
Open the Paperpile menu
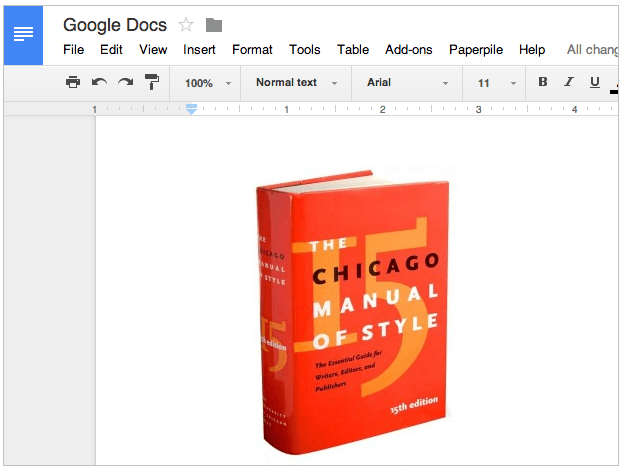tap(476, 50)
